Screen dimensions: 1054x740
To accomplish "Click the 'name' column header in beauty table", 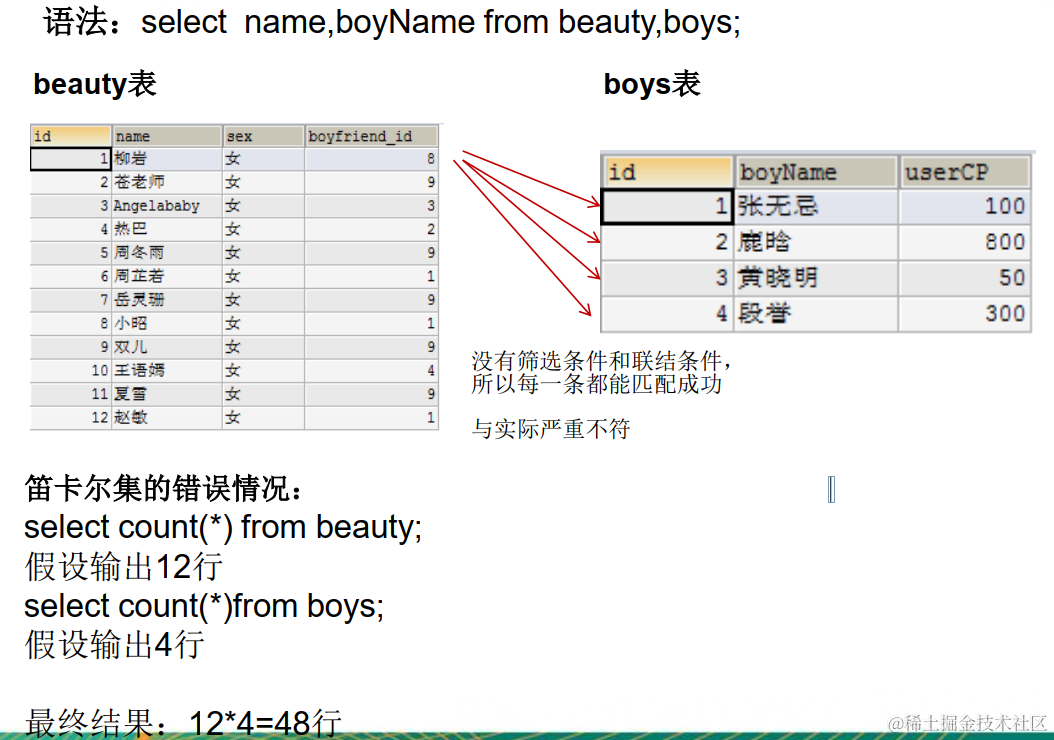I will coord(167,136).
